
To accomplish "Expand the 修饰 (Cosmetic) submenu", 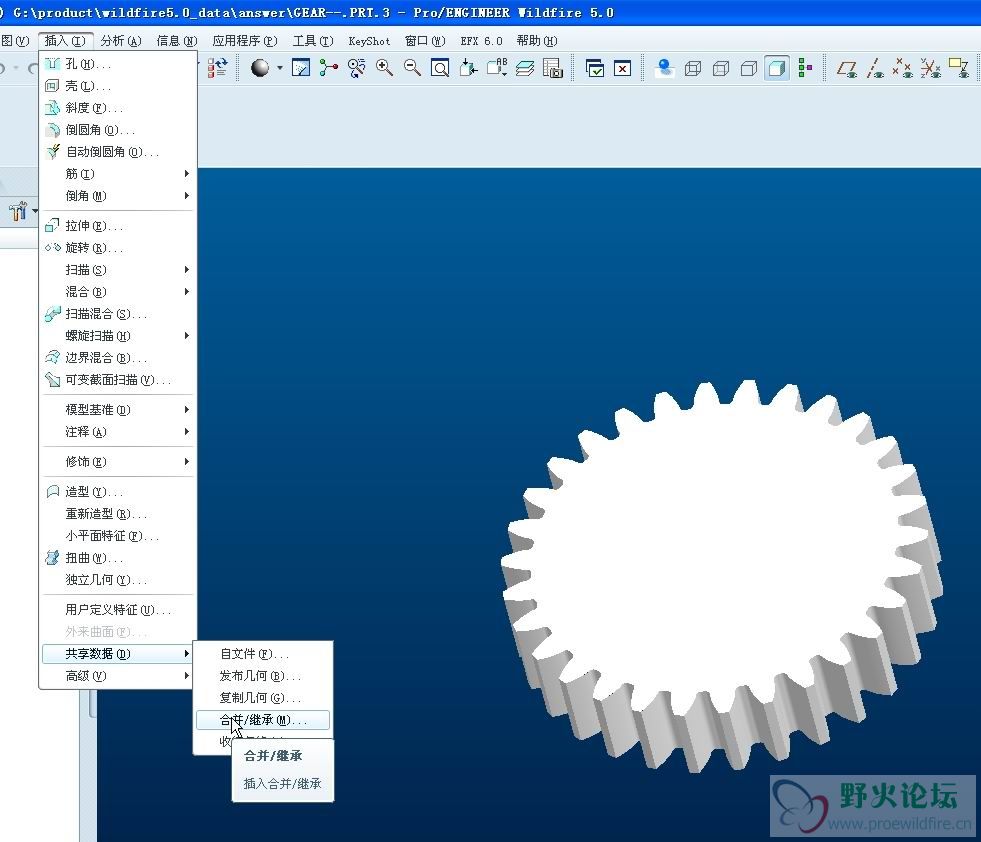I will pos(118,462).
